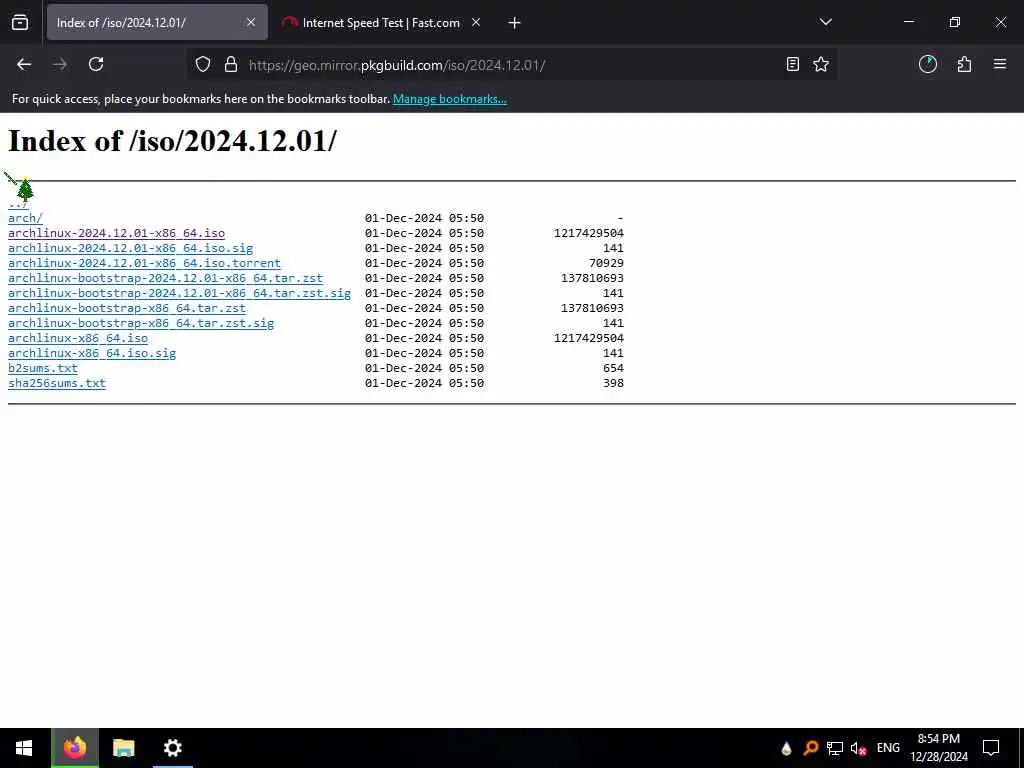The image size is (1024, 768).
Task: Open archlinux-2024.12.01-x86_64.iso.sig link
Action: coord(131,248)
